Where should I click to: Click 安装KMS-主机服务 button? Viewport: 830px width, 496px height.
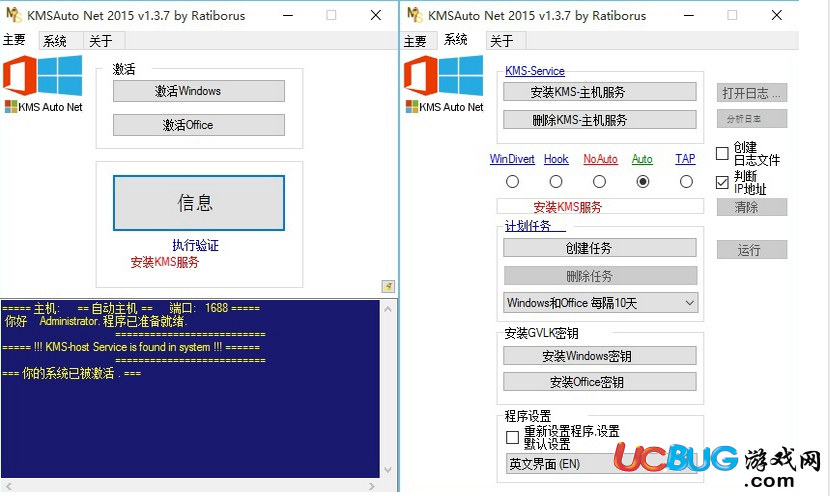coord(600,92)
